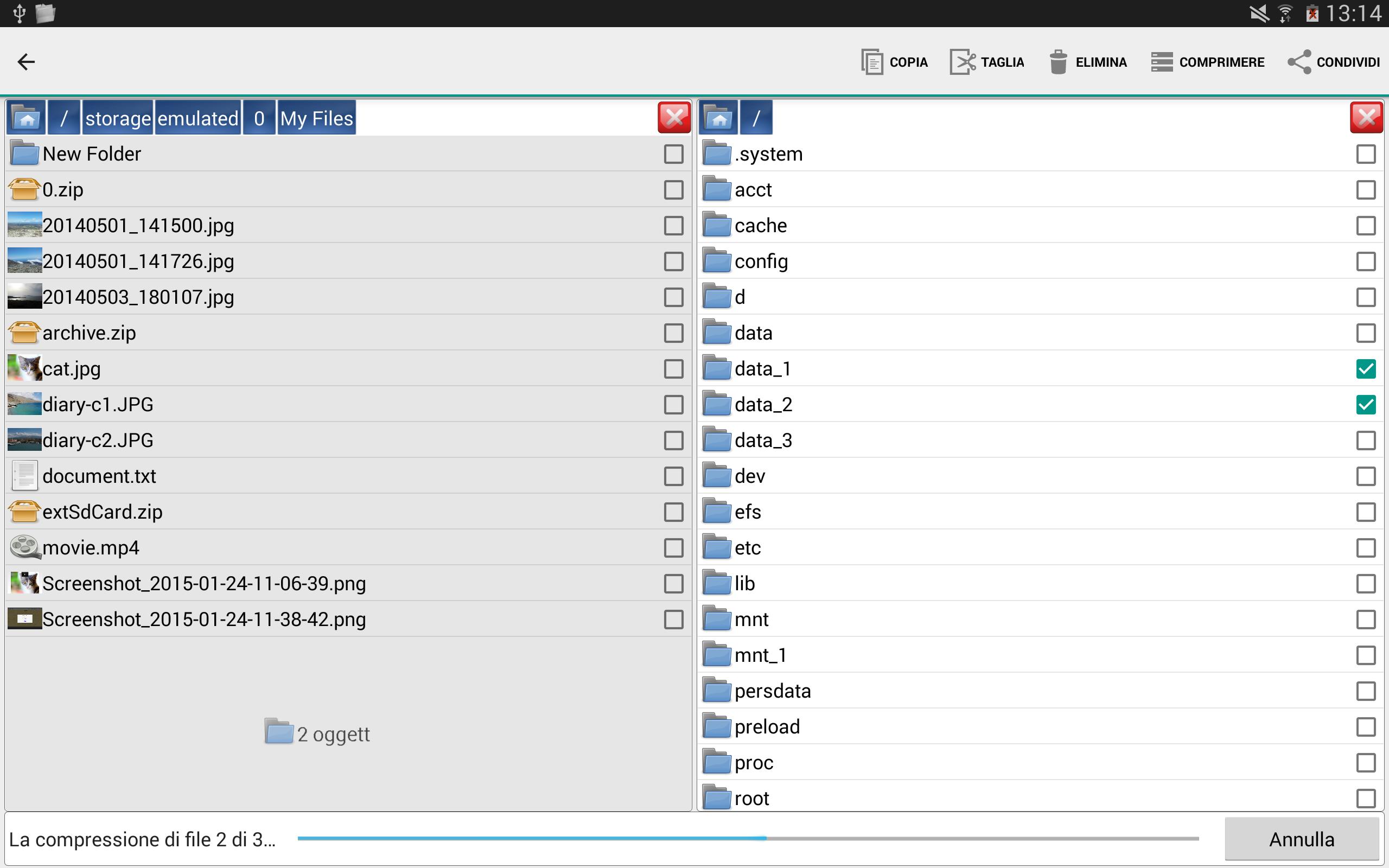Uncheck the data_2 checkbox

pyautogui.click(x=1366, y=404)
